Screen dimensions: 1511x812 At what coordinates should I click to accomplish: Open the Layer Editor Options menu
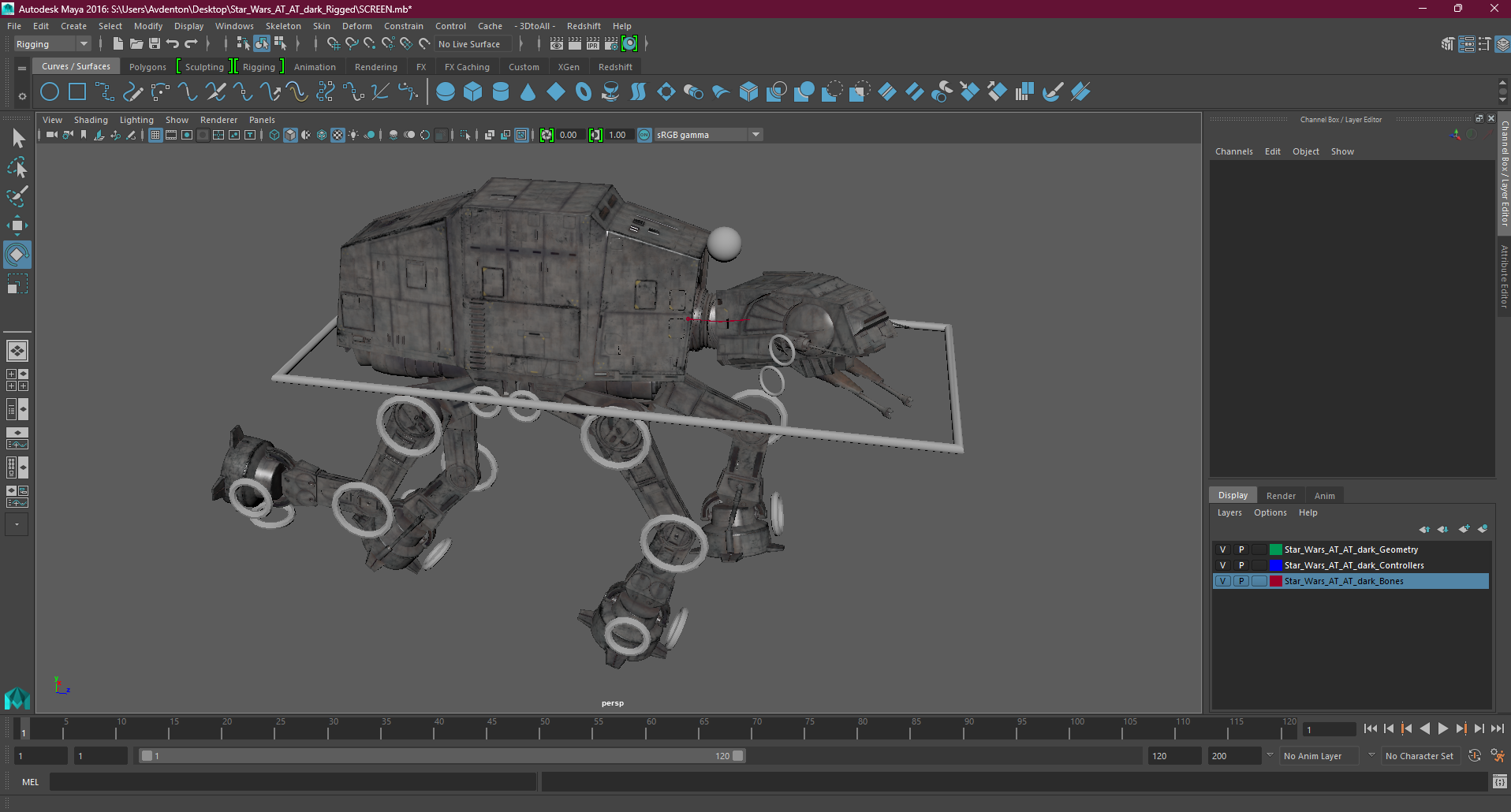click(1270, 512)
